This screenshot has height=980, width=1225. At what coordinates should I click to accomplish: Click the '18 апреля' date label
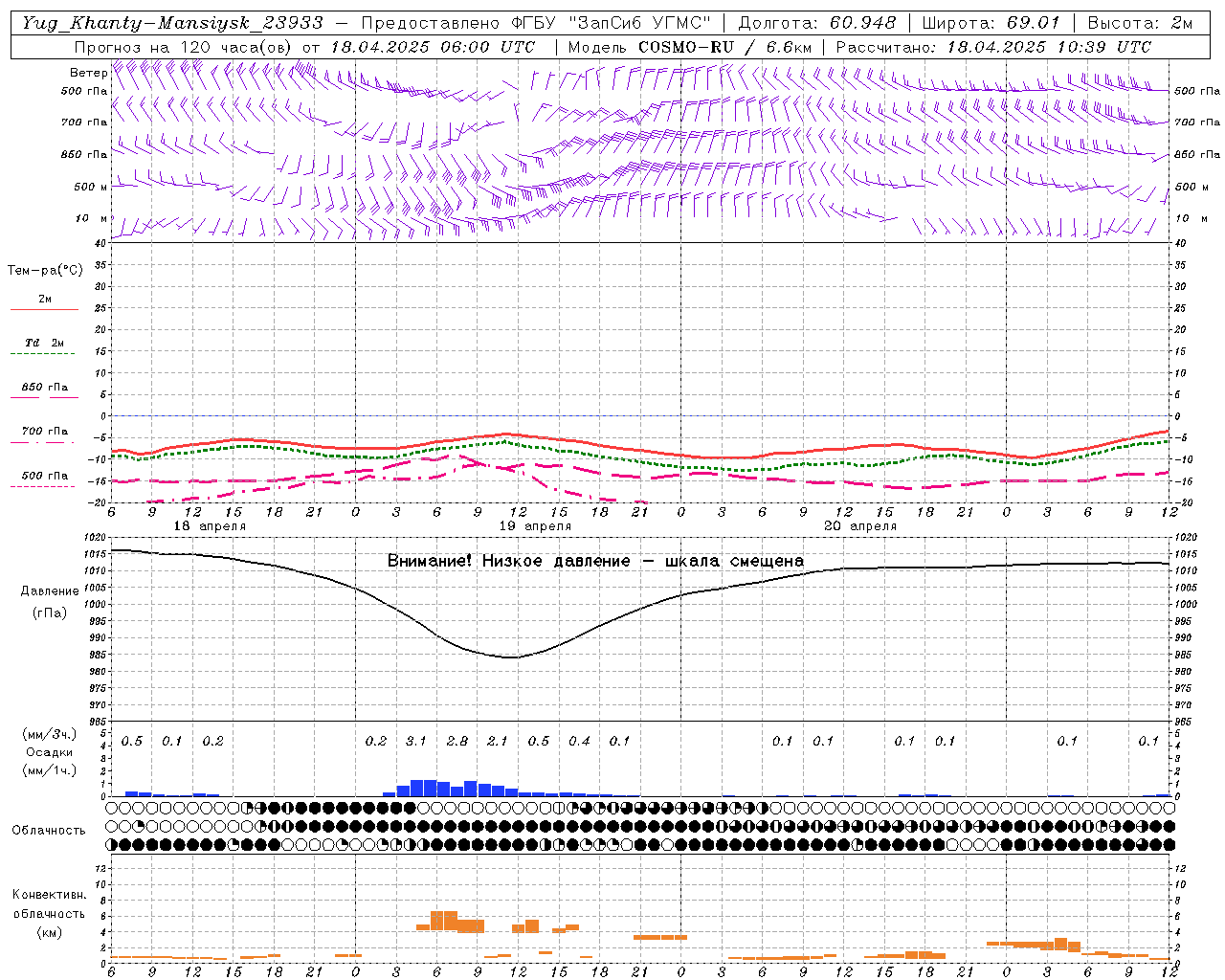(x=210, y=526)
